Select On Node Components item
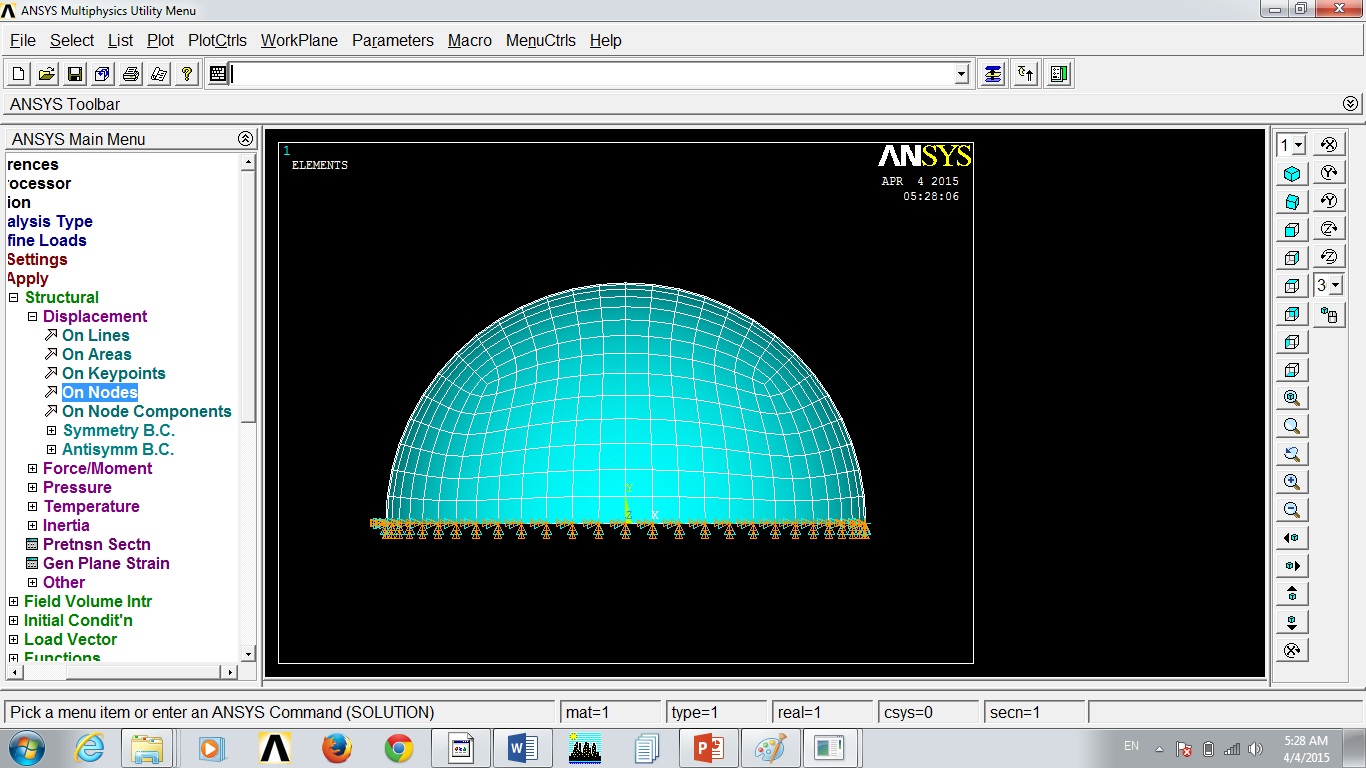Viewport: 1366px width, 768px height. pyautogui.click(x=147, y=412)
